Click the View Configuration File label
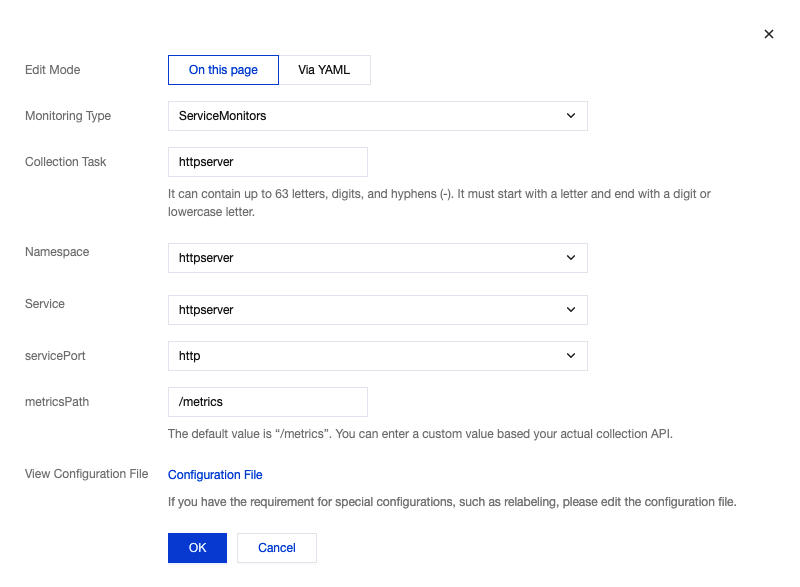This screenshot has height=587, width=800. click(86, 474)
